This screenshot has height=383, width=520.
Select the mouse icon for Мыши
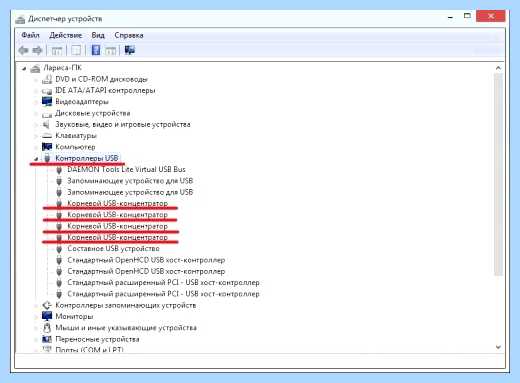47,328
